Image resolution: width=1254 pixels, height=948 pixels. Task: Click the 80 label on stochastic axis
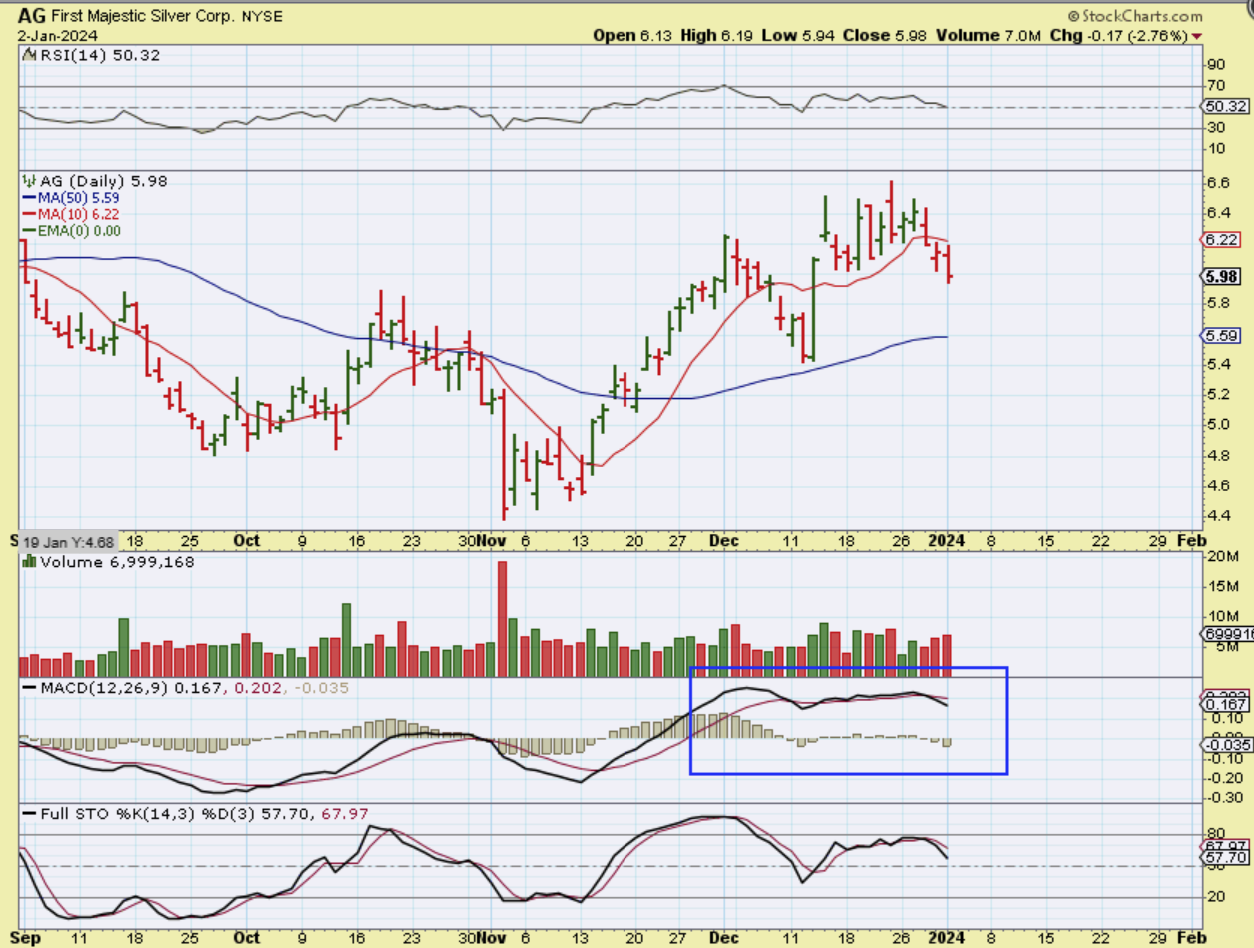click(1216, 833)
